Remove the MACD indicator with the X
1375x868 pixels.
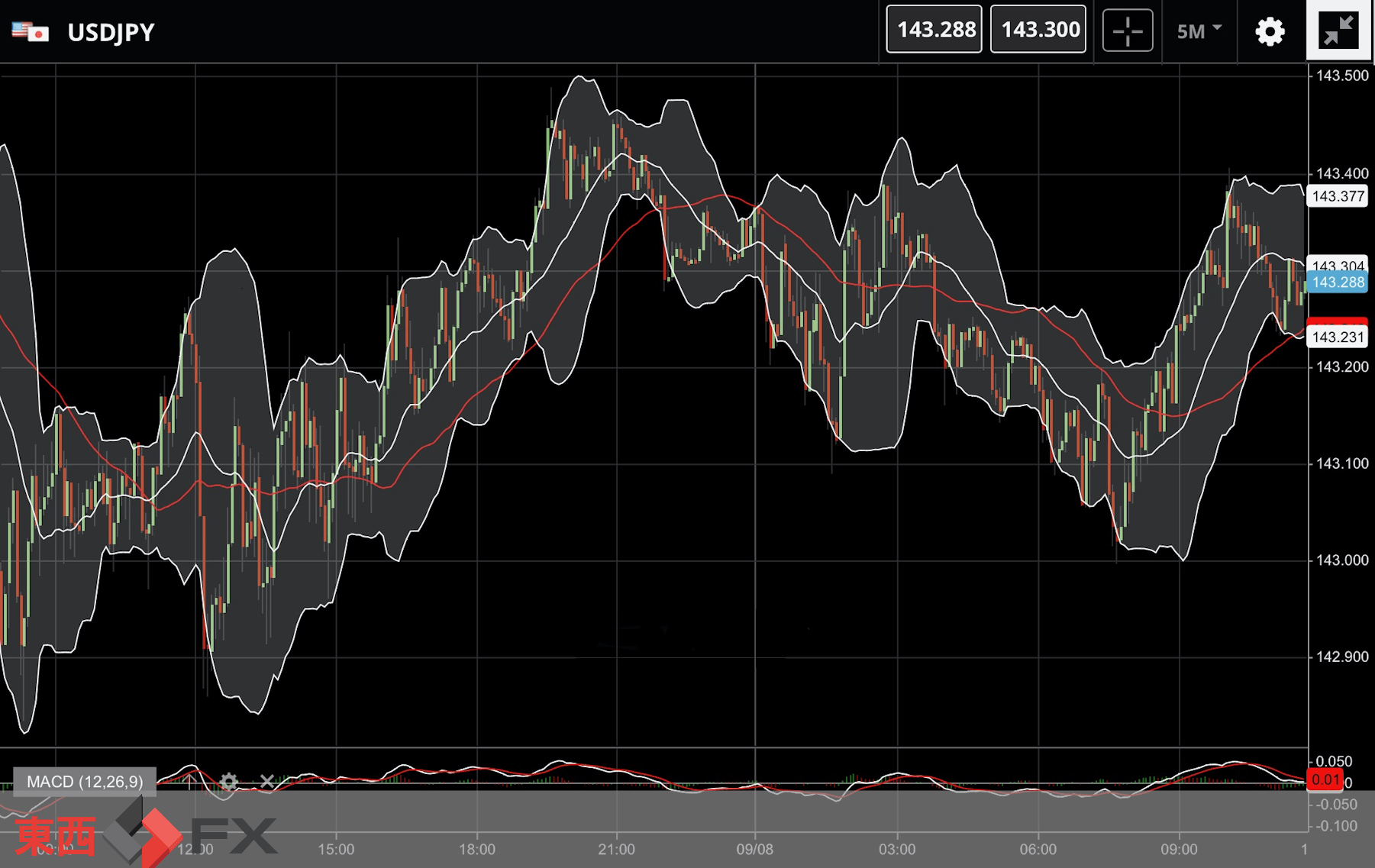266,781
